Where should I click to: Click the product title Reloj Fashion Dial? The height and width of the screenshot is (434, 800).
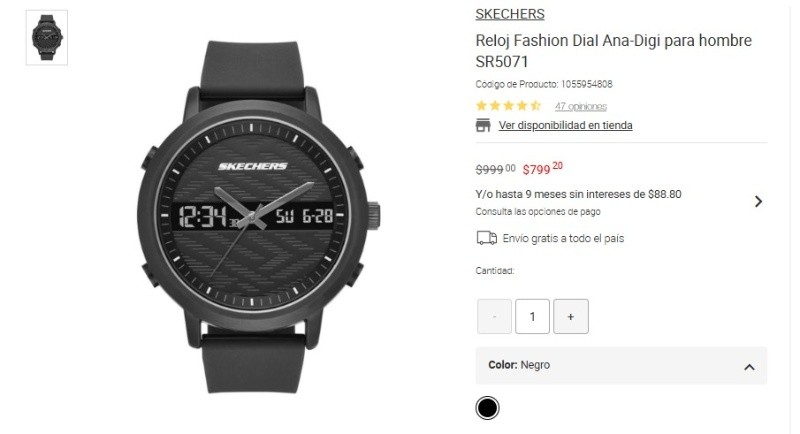click(x=613, y=50)
